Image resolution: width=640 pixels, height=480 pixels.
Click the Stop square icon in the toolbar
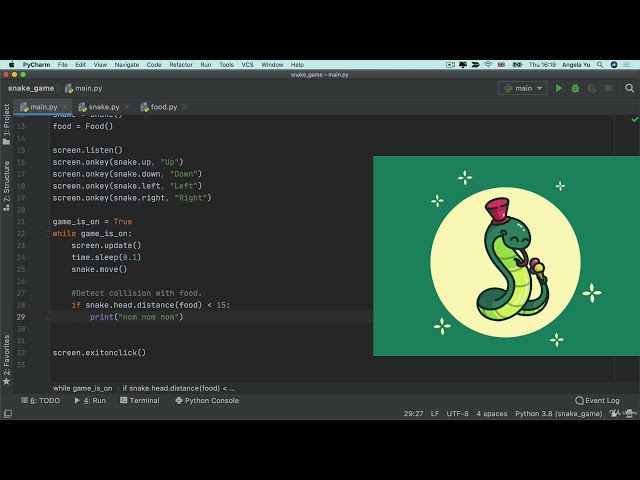coord(609,88)
